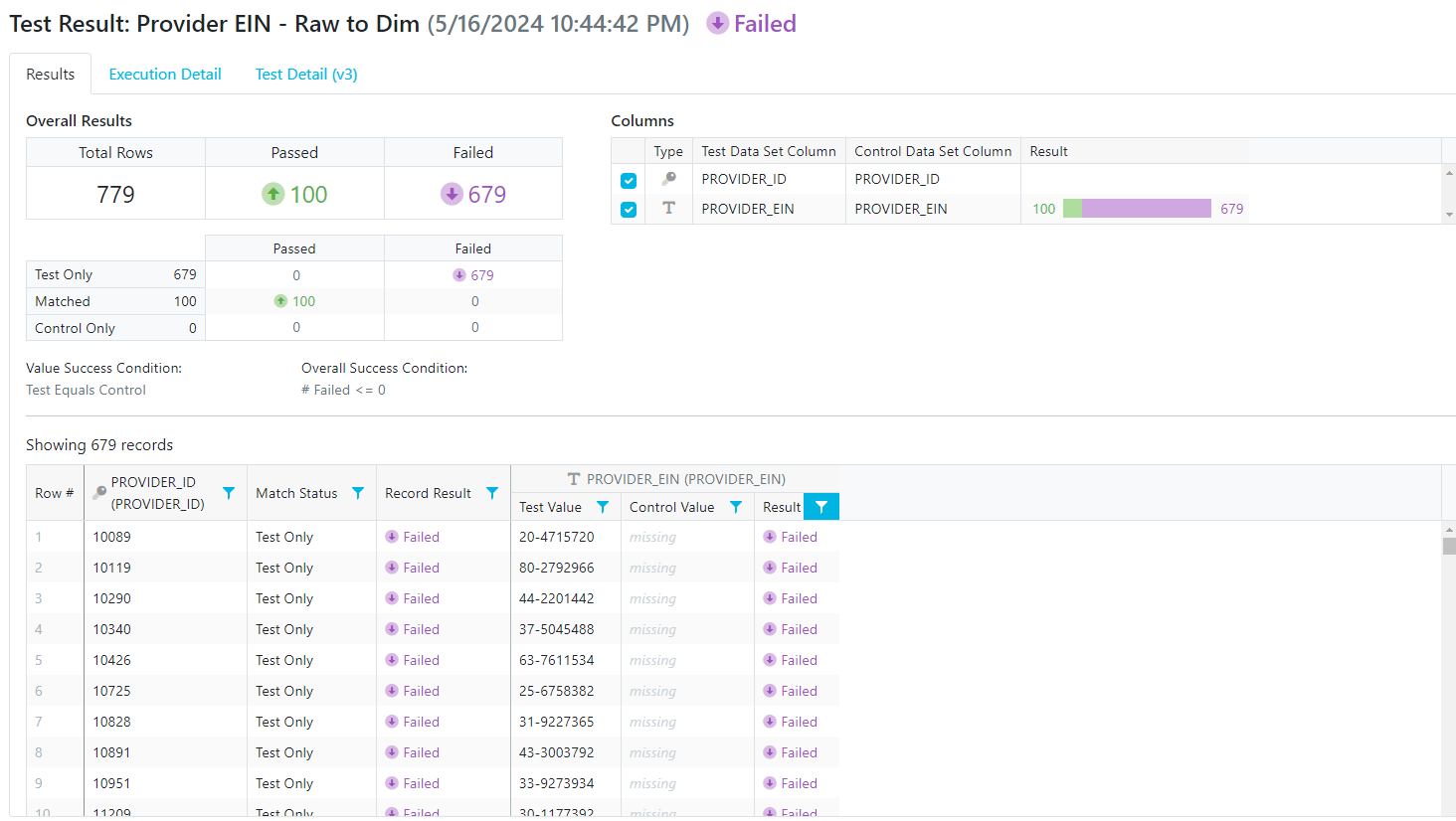Open the active Result column filter
Screen dimensions: 1456x821
821,507
